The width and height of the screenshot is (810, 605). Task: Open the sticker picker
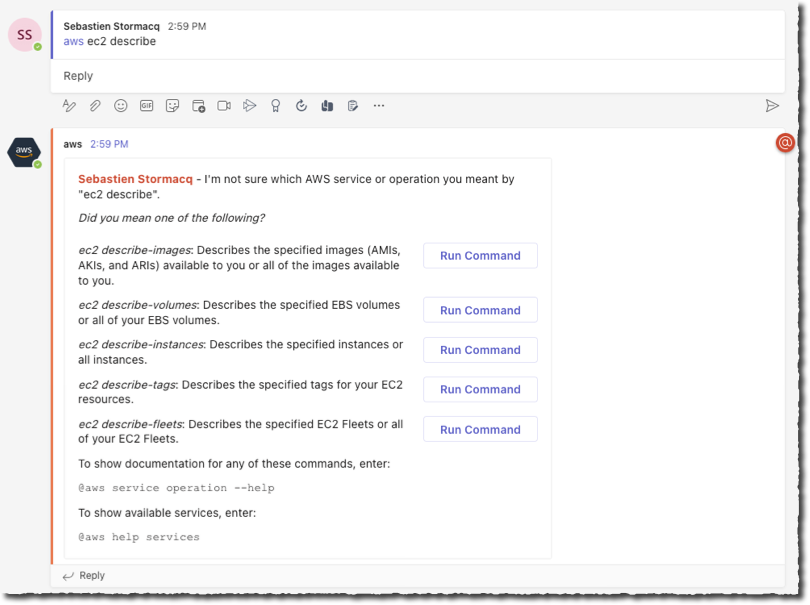[172, 105]
